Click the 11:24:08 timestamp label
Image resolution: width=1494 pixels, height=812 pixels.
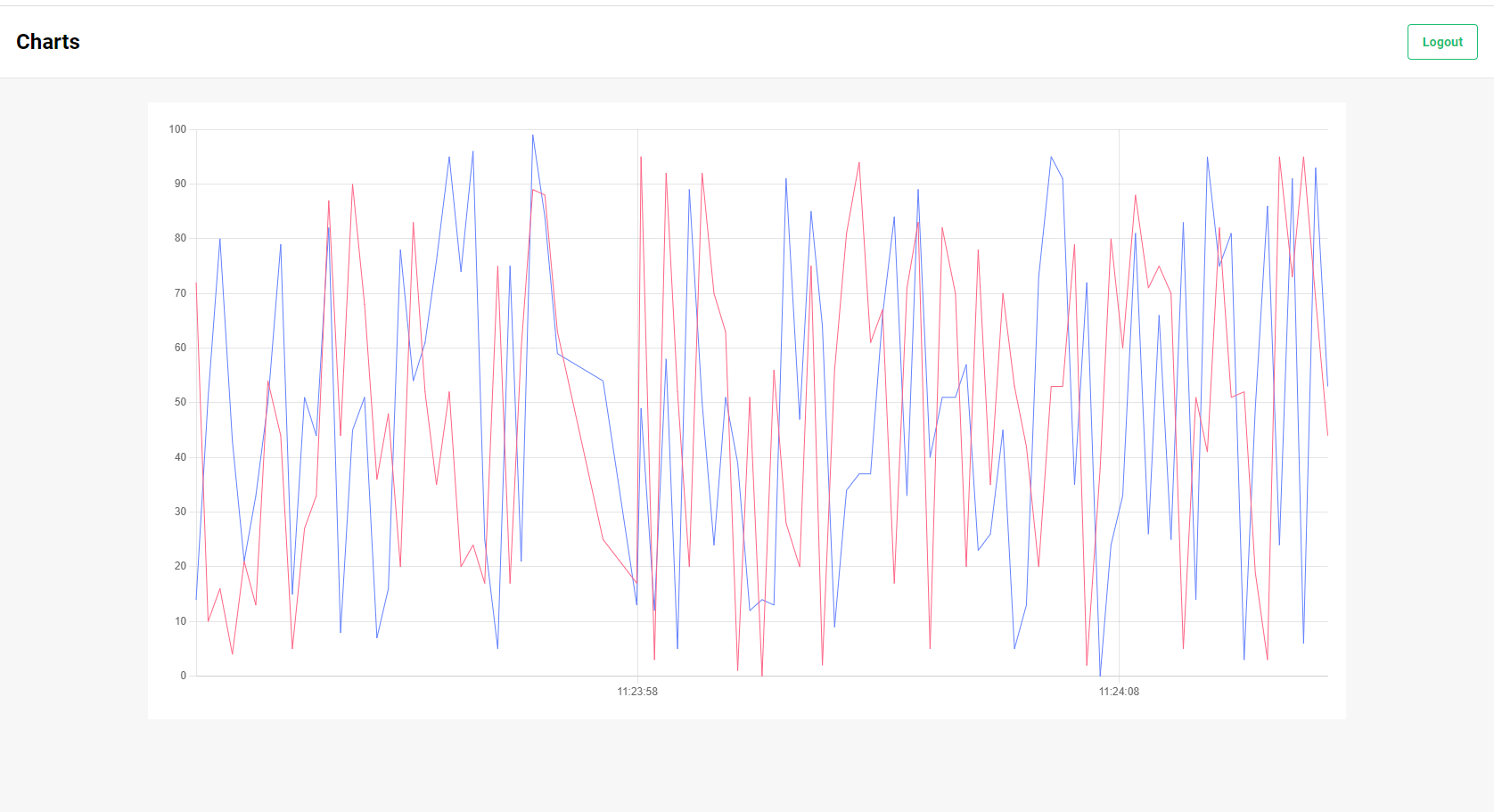click(1119, 691)
